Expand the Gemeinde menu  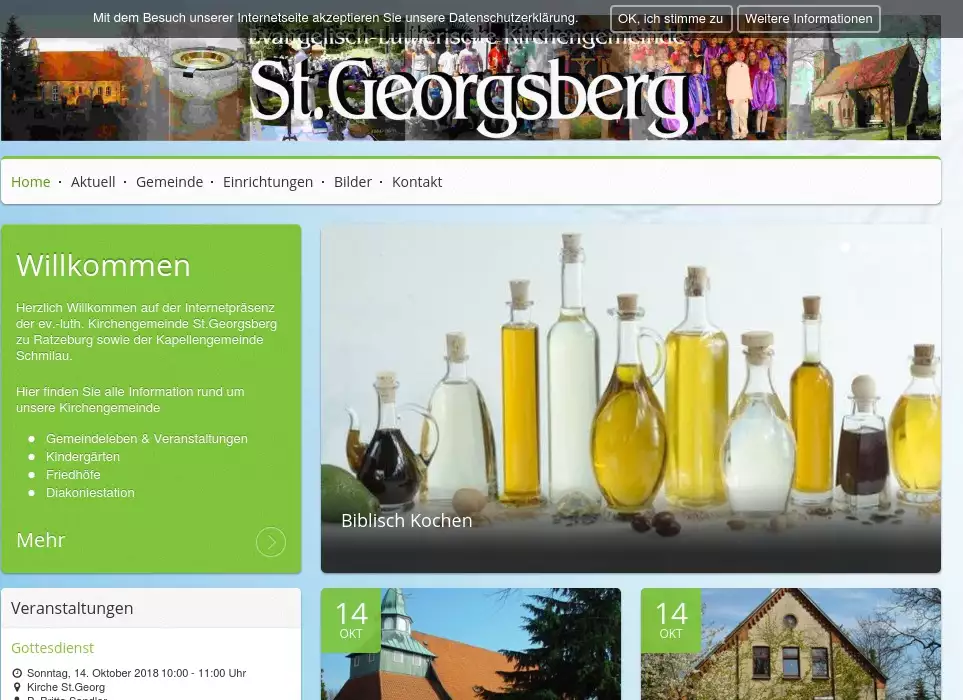point(169,182)
